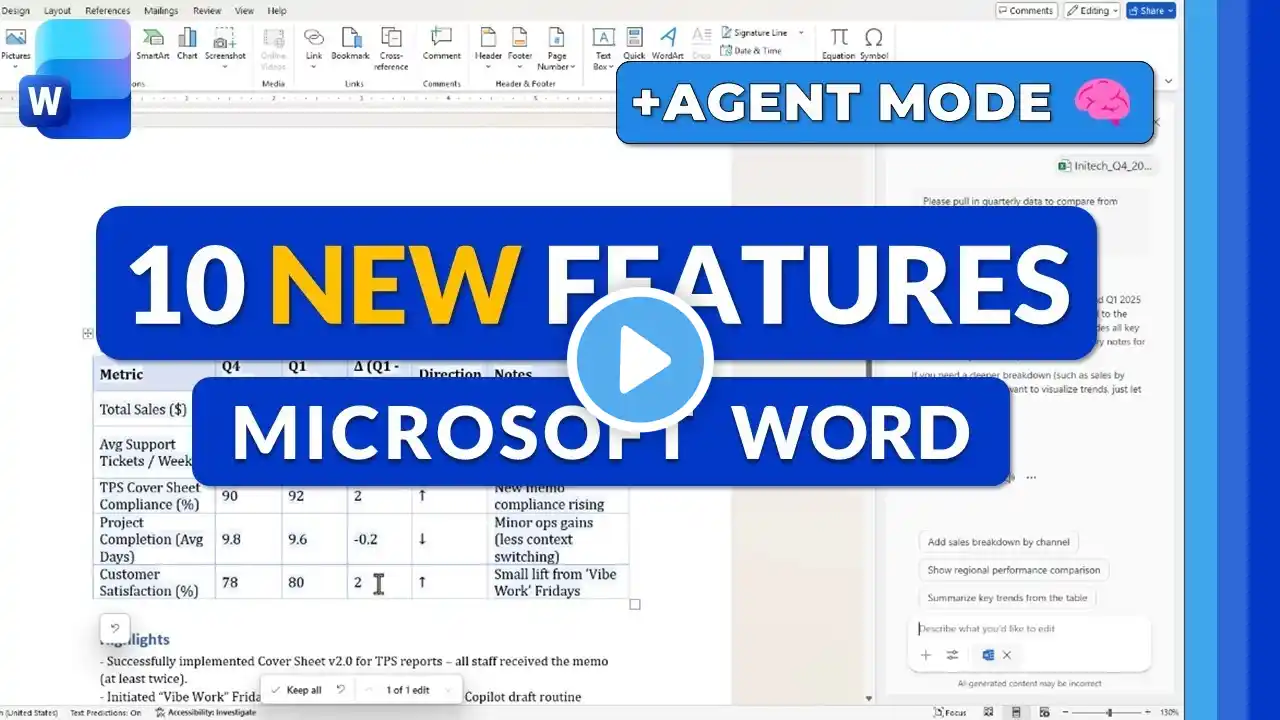Image resolution: width=1280 pixels, height=720 pixels.
Task: Open the Help tab
Action: [277, 11]
